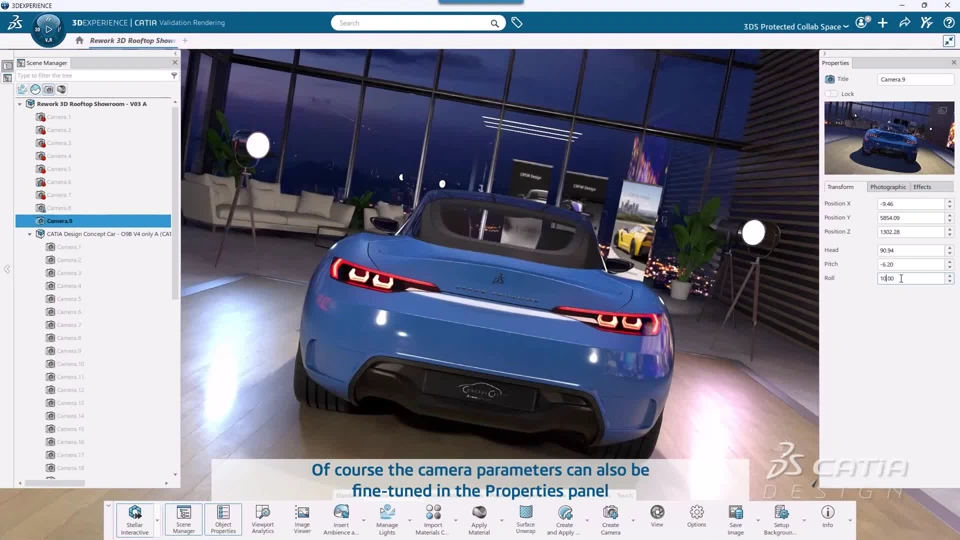Open the user profile menu icon
The height and width of the screenshot is (540, 960).
tap(862, 23)
